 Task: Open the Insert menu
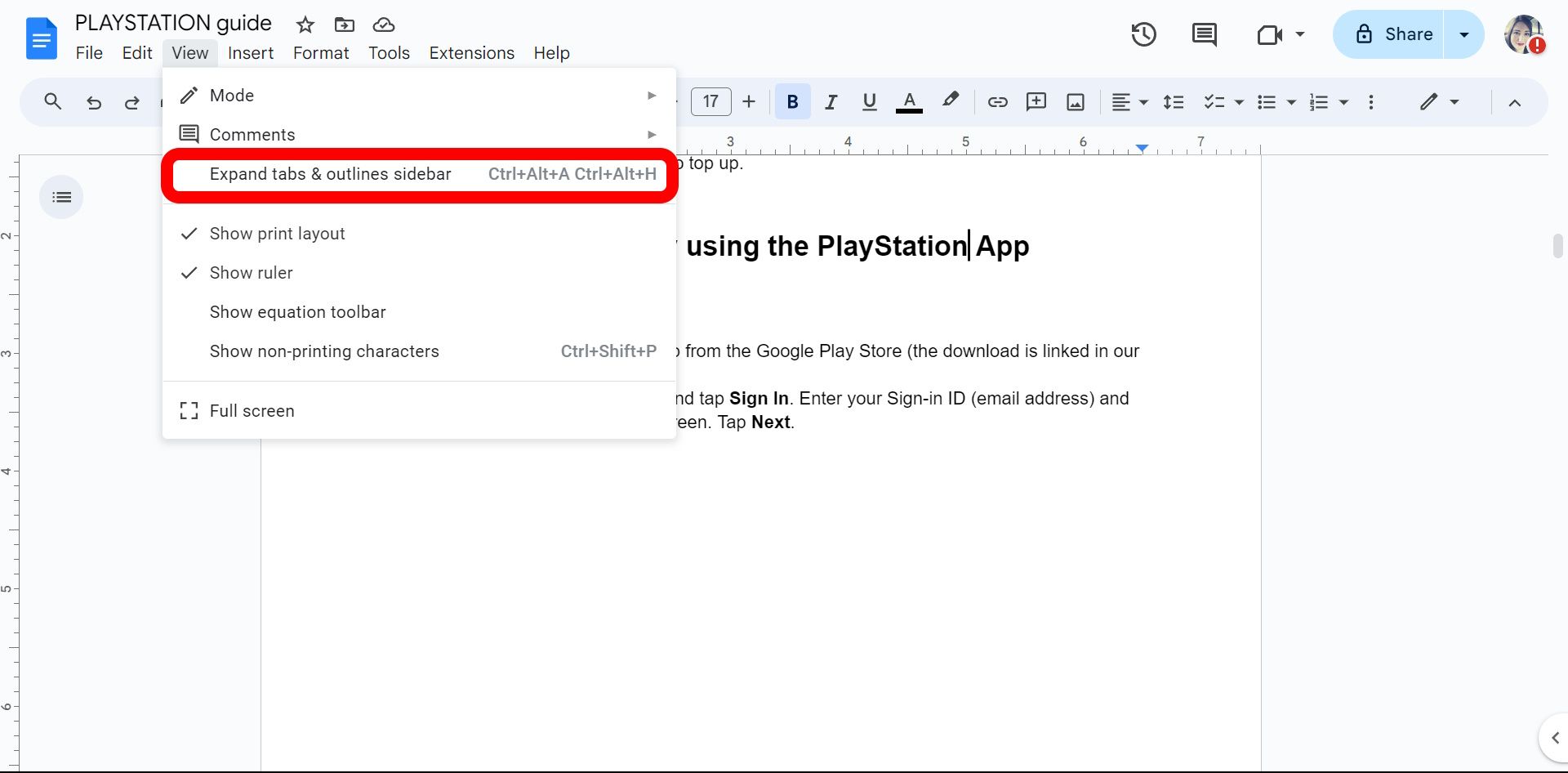point(250,52)
